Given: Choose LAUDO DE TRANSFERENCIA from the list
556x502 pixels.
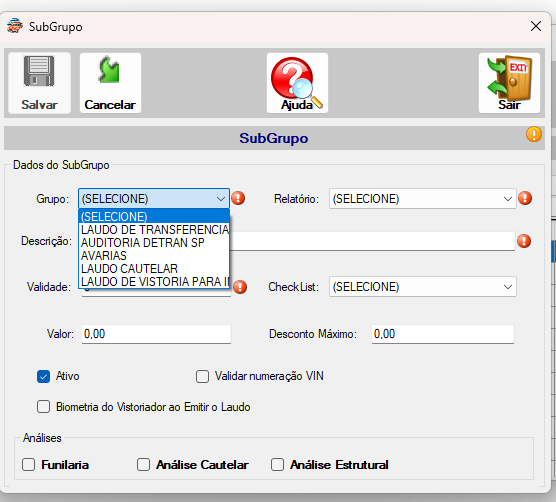Looking at the screenshot, I should 154,230.
